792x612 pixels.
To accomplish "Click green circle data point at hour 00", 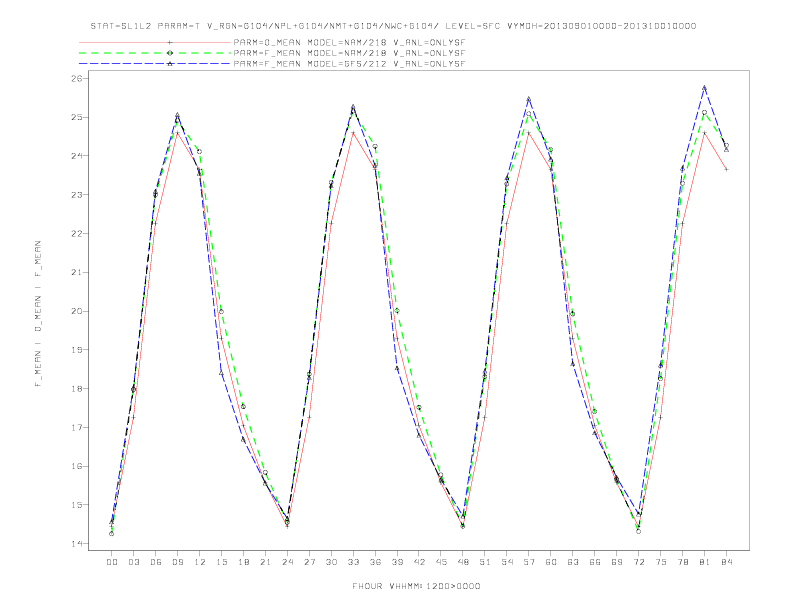I will click(x=112, y=533).
